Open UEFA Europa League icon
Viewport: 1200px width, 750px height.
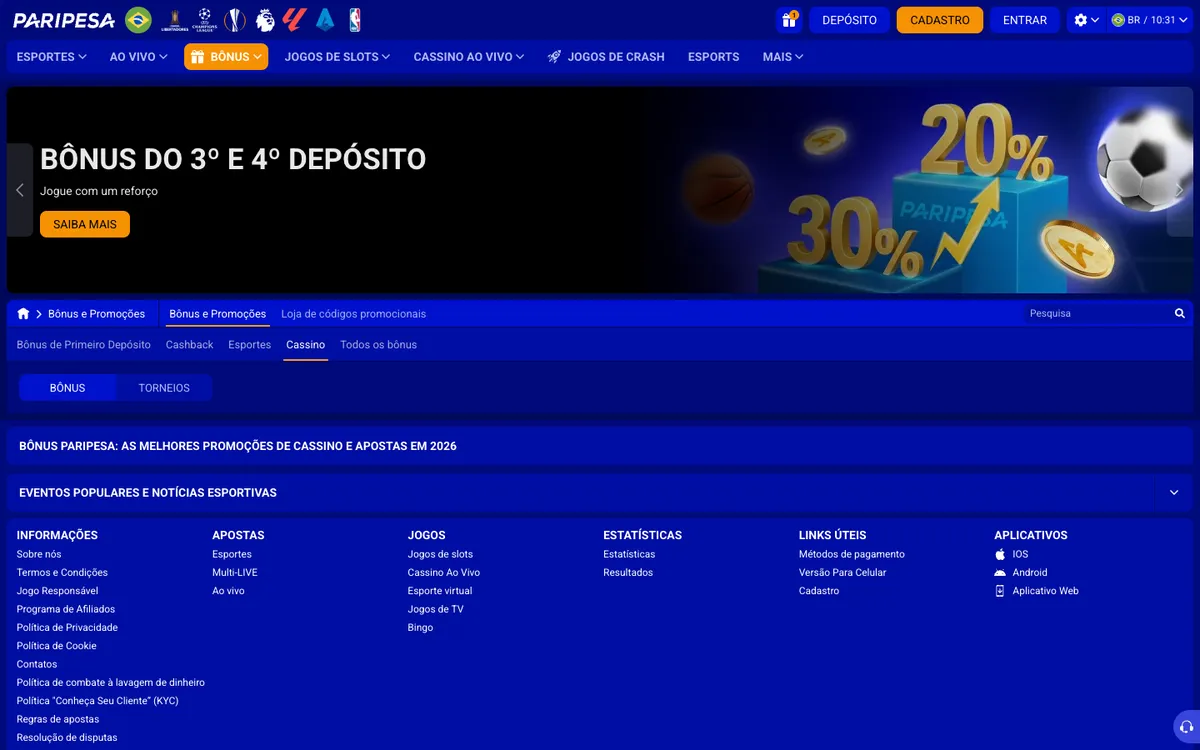tap(235, 20)
